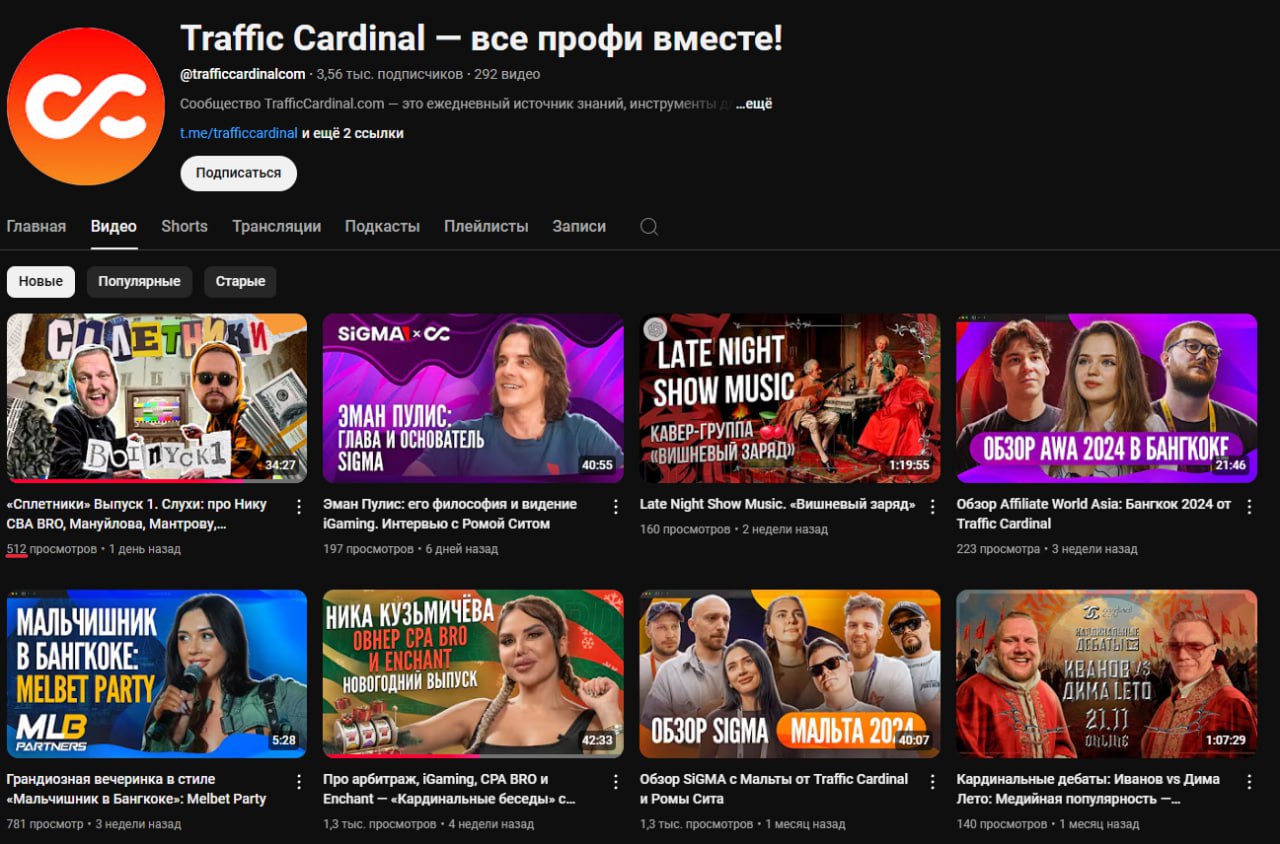Click the 223 просмотра • 3 недели назад text
The width and height of the screenshot is (1280, 844).
coord(1047,549)
